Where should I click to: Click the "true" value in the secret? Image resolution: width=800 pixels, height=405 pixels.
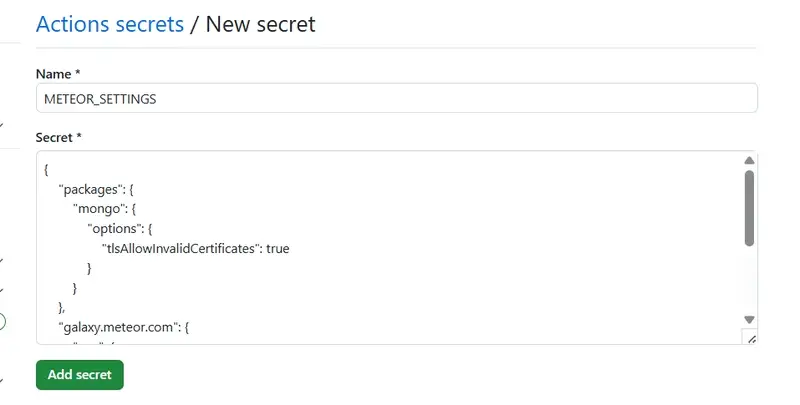click(278, 248)
